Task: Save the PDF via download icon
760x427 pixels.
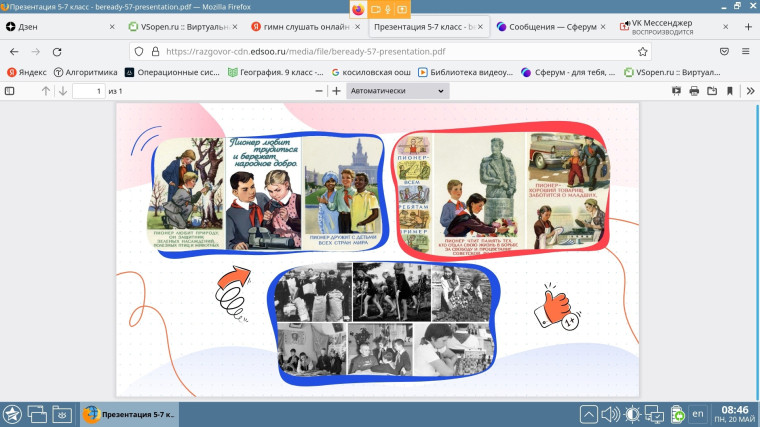Action: coord(712,91)
